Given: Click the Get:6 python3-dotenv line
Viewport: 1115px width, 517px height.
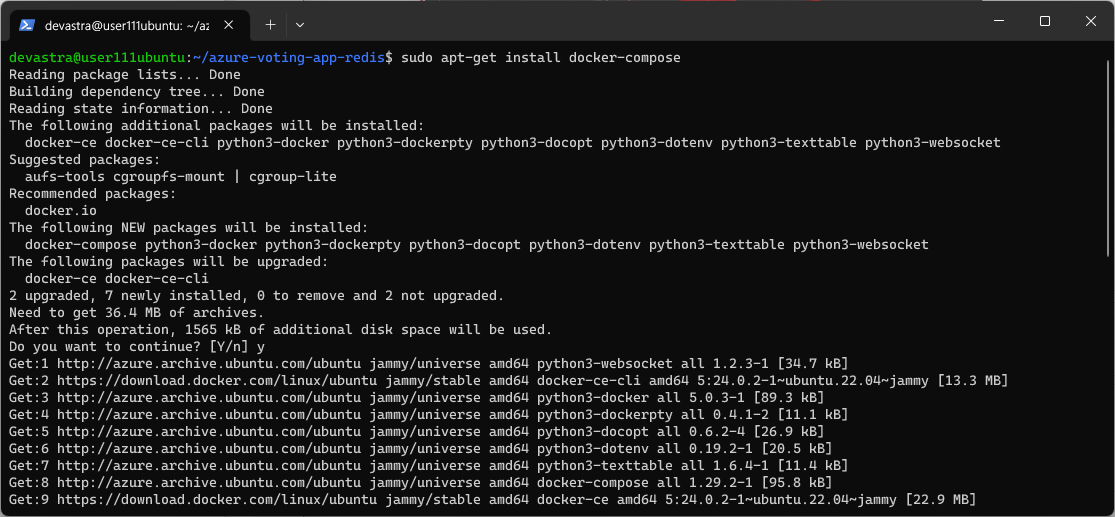Looking at the screenshot, I should 420,449.
